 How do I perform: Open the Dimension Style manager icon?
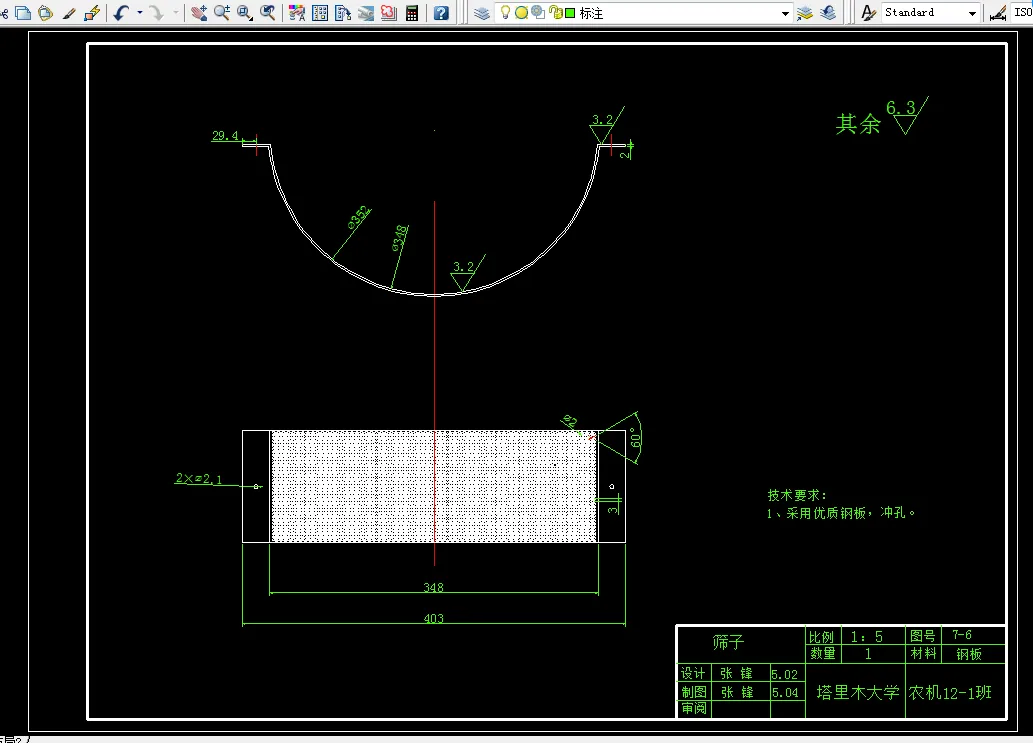(x=998, y=13)
